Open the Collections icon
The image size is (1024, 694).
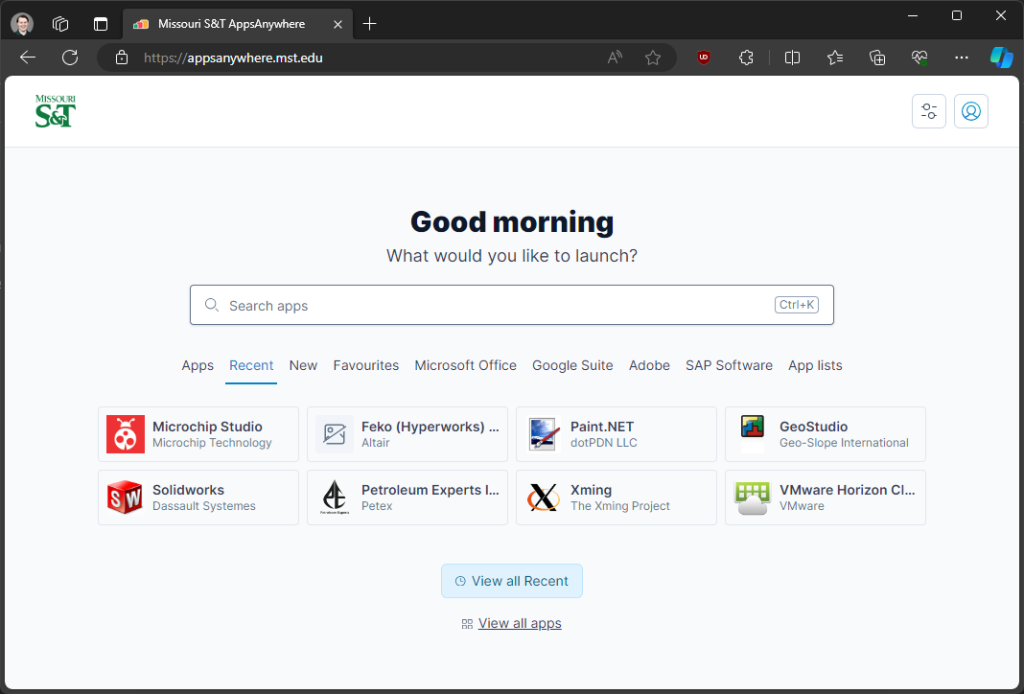tap(877, 57)
